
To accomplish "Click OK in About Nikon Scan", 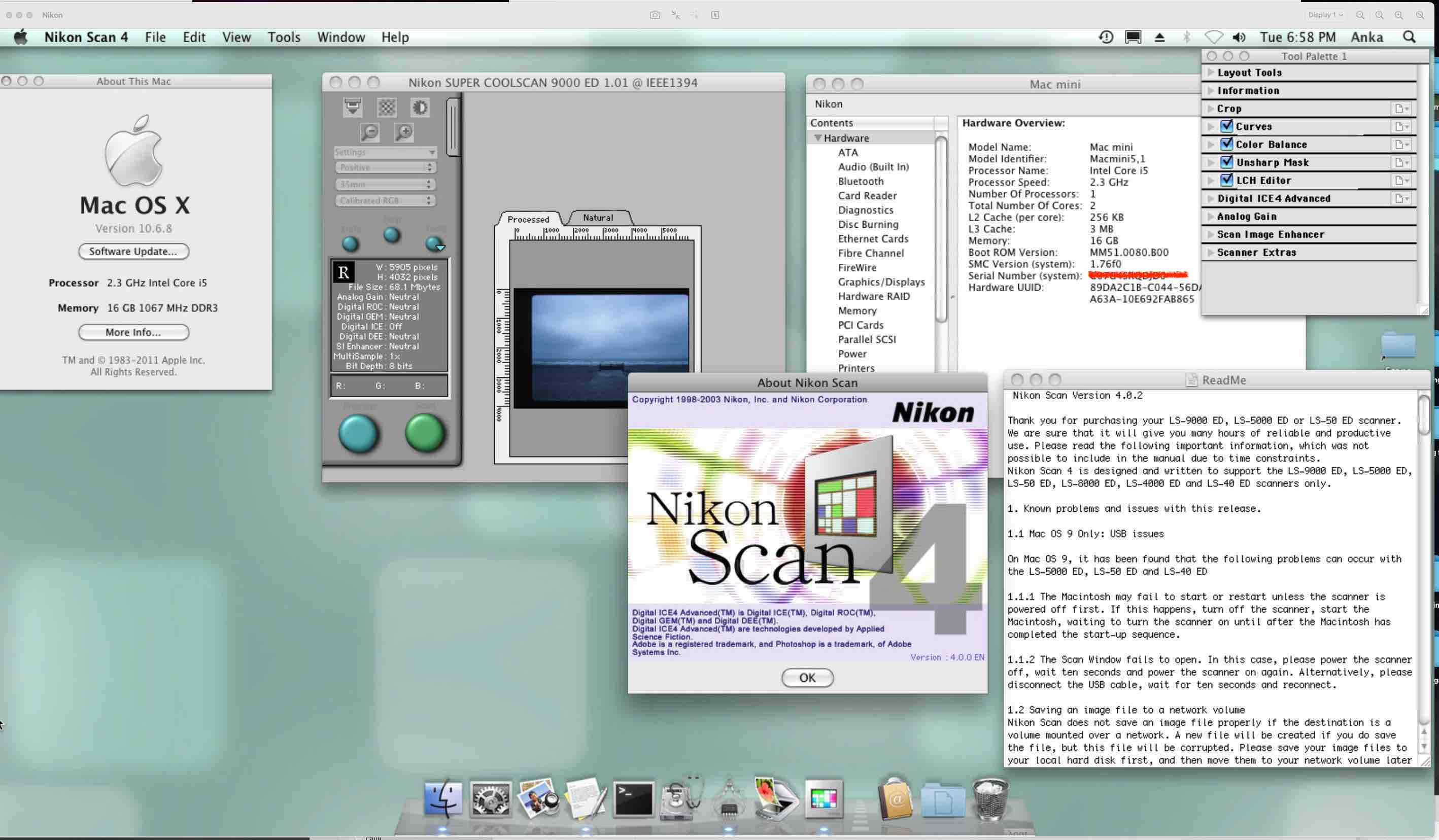I will (807, 678).
